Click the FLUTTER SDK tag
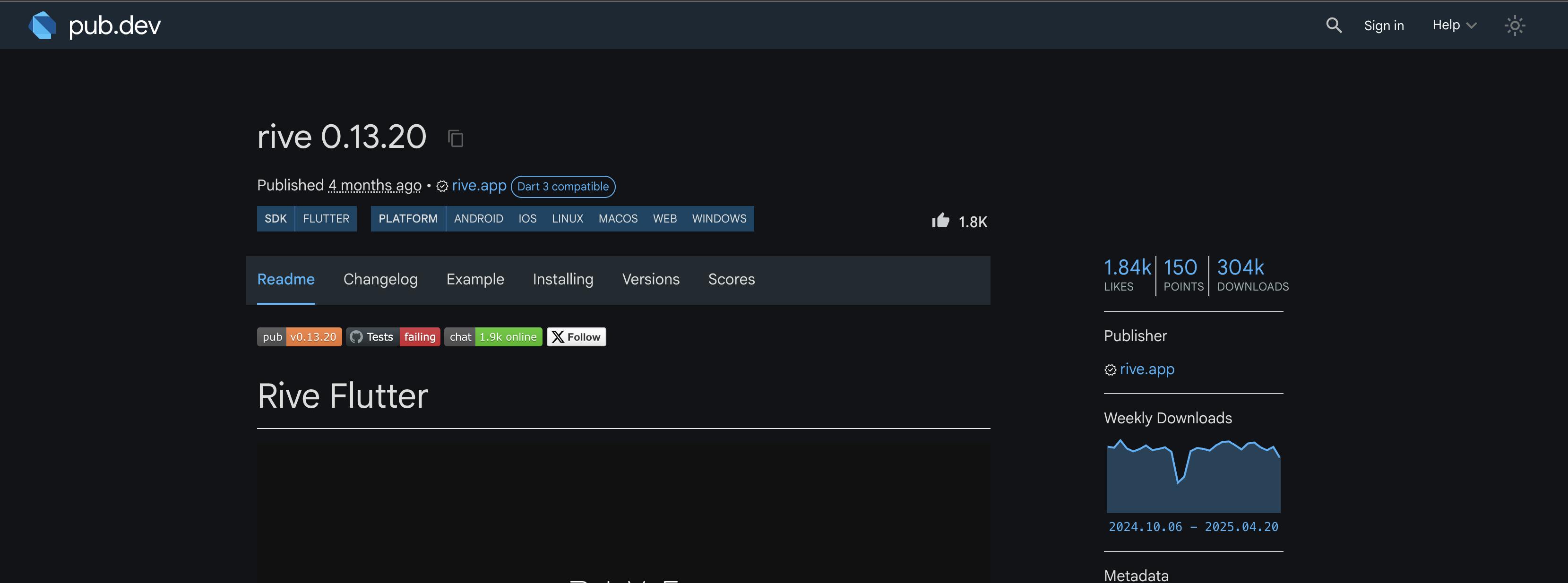 pyautogui.click(x=326, y=218)
